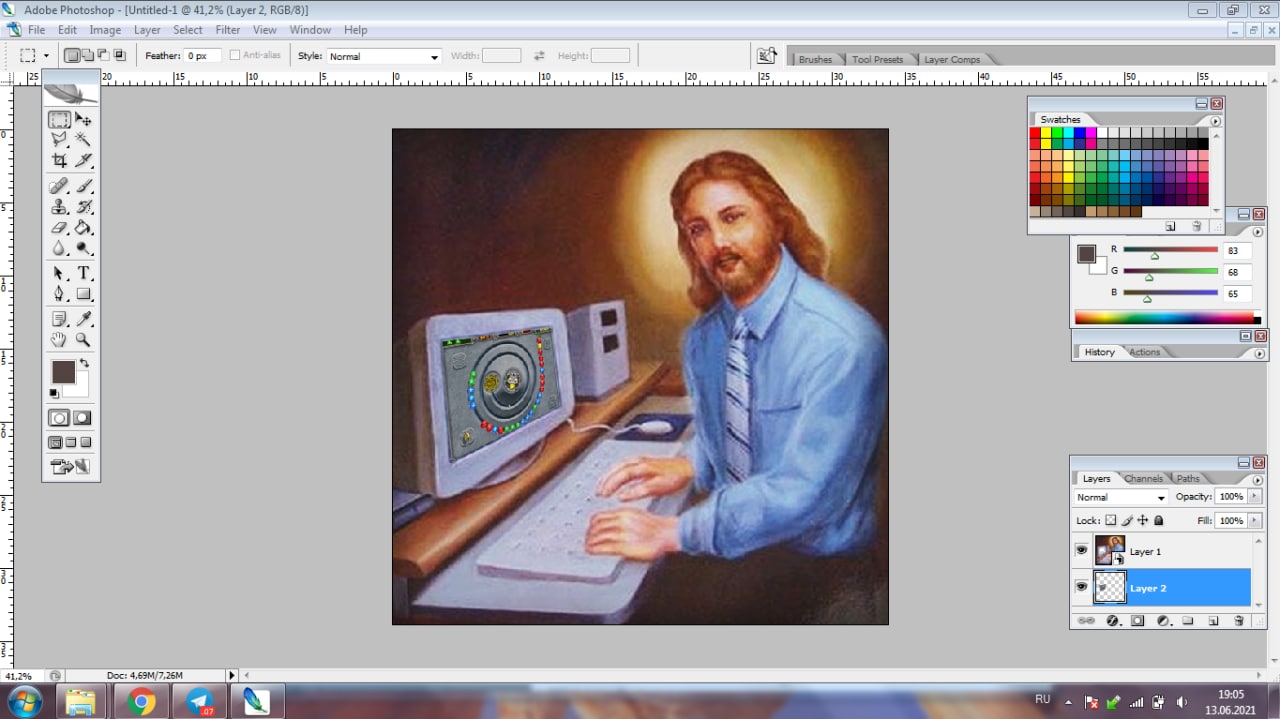Viewport: 1280px width, 719px height.
Task: Select the Slice tool
Action: [84, 160]
